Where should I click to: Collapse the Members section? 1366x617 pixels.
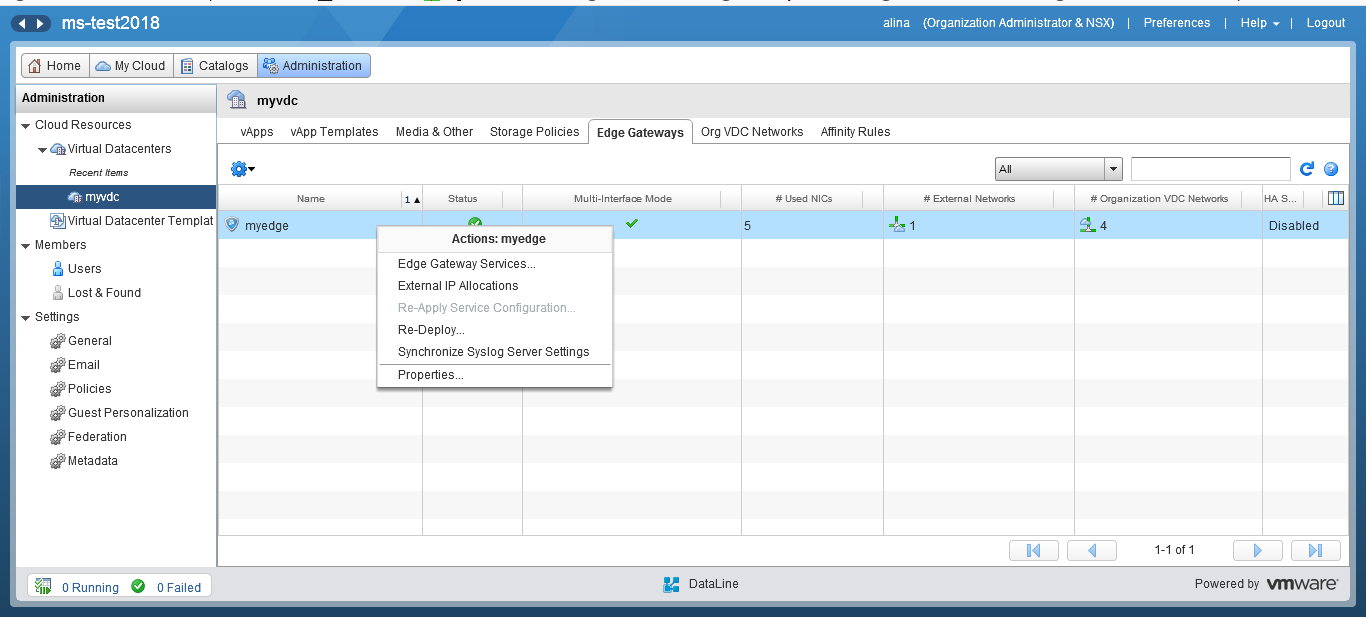click(x=25, y=245)
